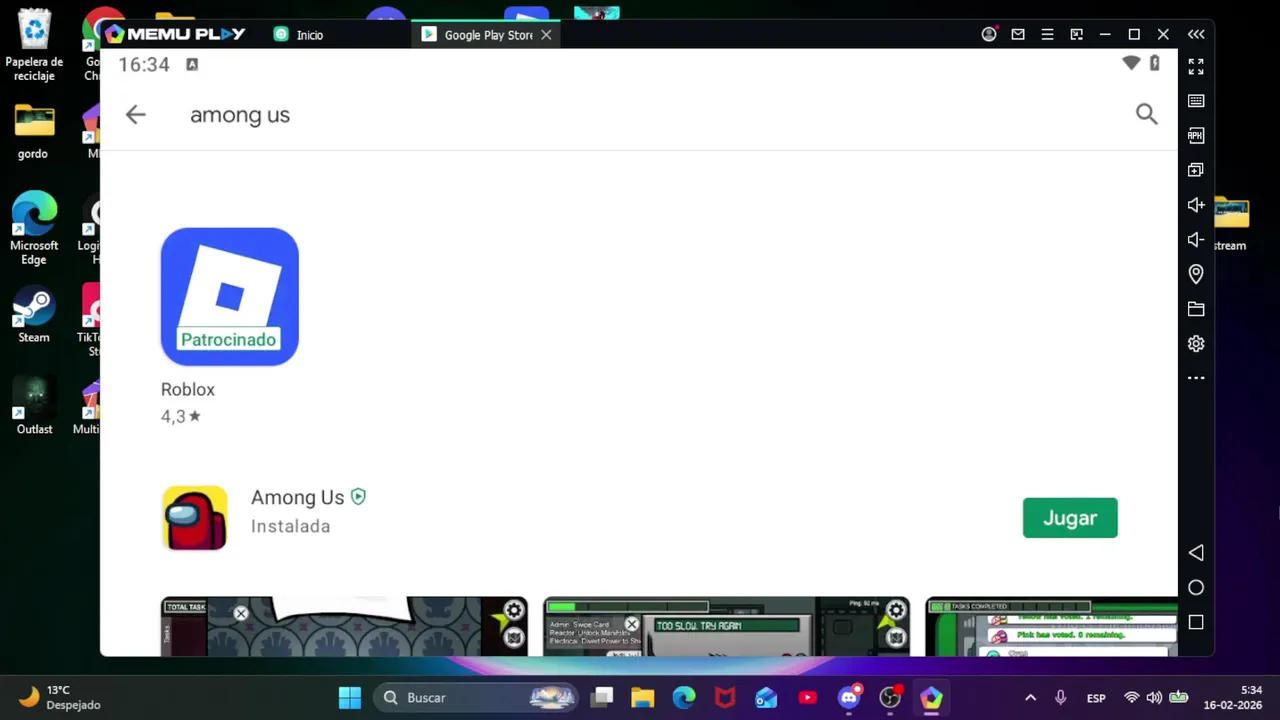Click the MEmu screen capture window icon
Screen dimensions: 1280x720
pyautogui.click(x=1076, y=34)
